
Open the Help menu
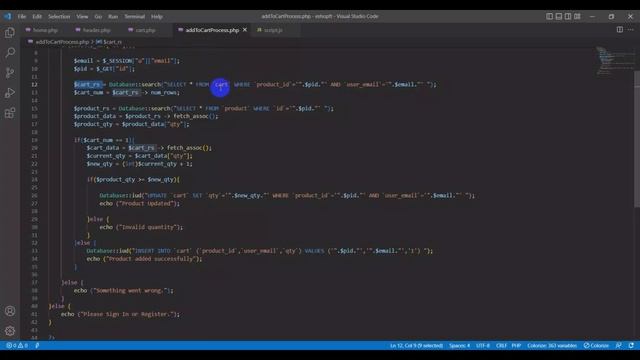coord(157,16)
